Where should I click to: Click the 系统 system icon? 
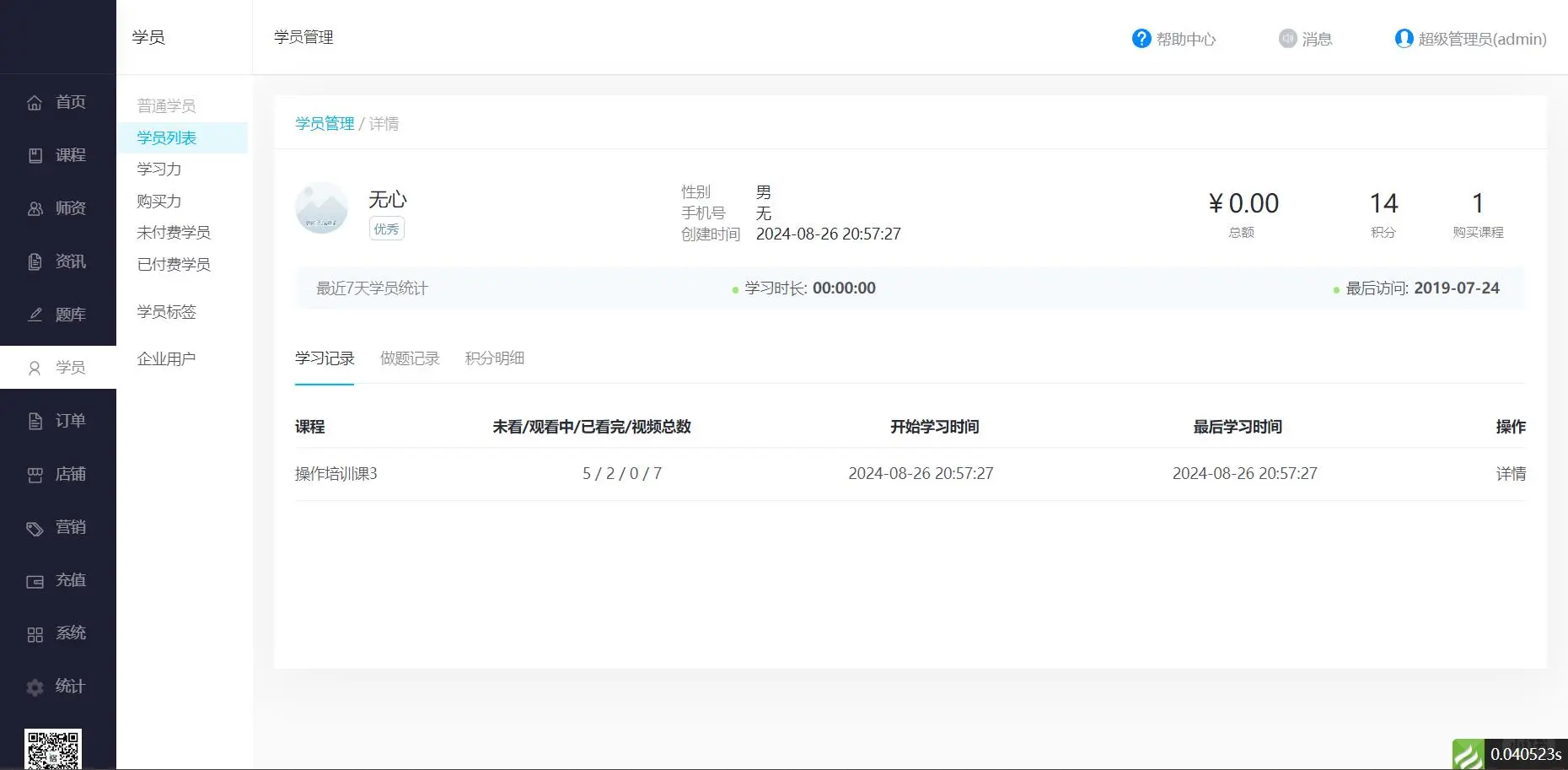click(35, 633)
